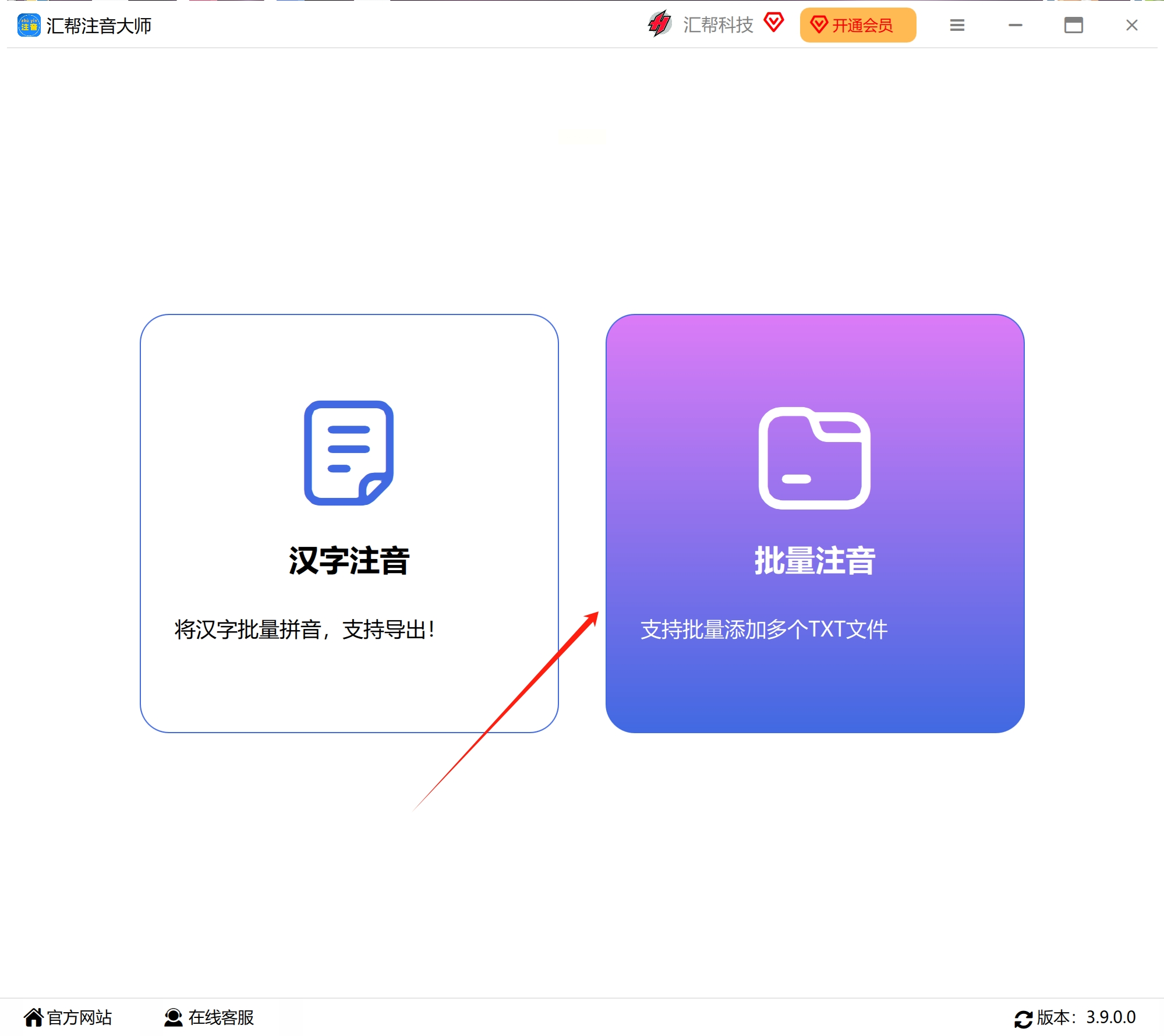Screen dimensions: 1164x1036
Task: Click the blue document icon for 汉字注音
Action: pyautogui.click(x=349, y=452)
